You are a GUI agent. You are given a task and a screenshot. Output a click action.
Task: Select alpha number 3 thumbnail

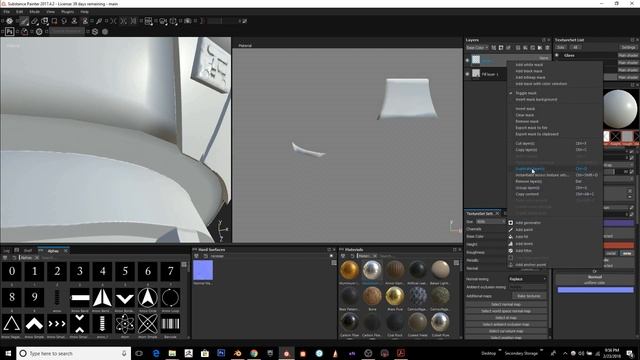click(x=80, y=271)
